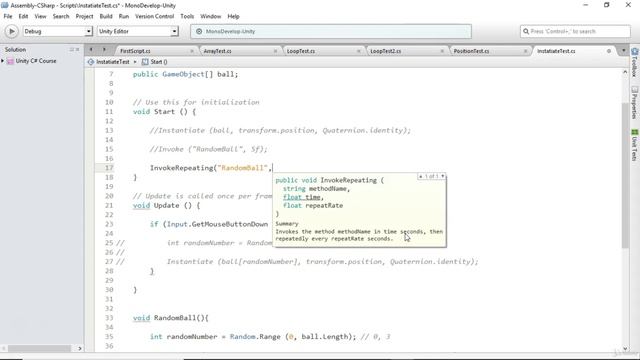Close the FirstScript.cs tab
The height and width of the screenshot is (360, 640).
click(x=192, y=51)
